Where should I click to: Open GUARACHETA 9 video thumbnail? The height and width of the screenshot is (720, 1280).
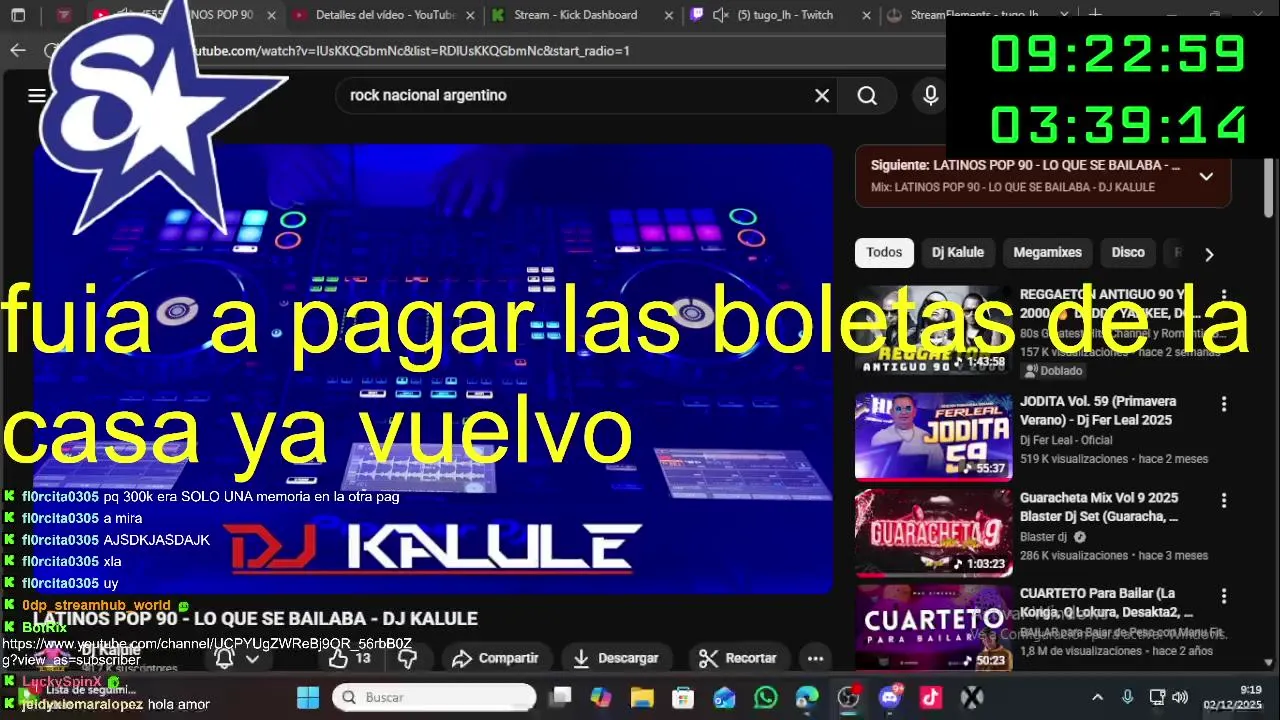[933, 533]
